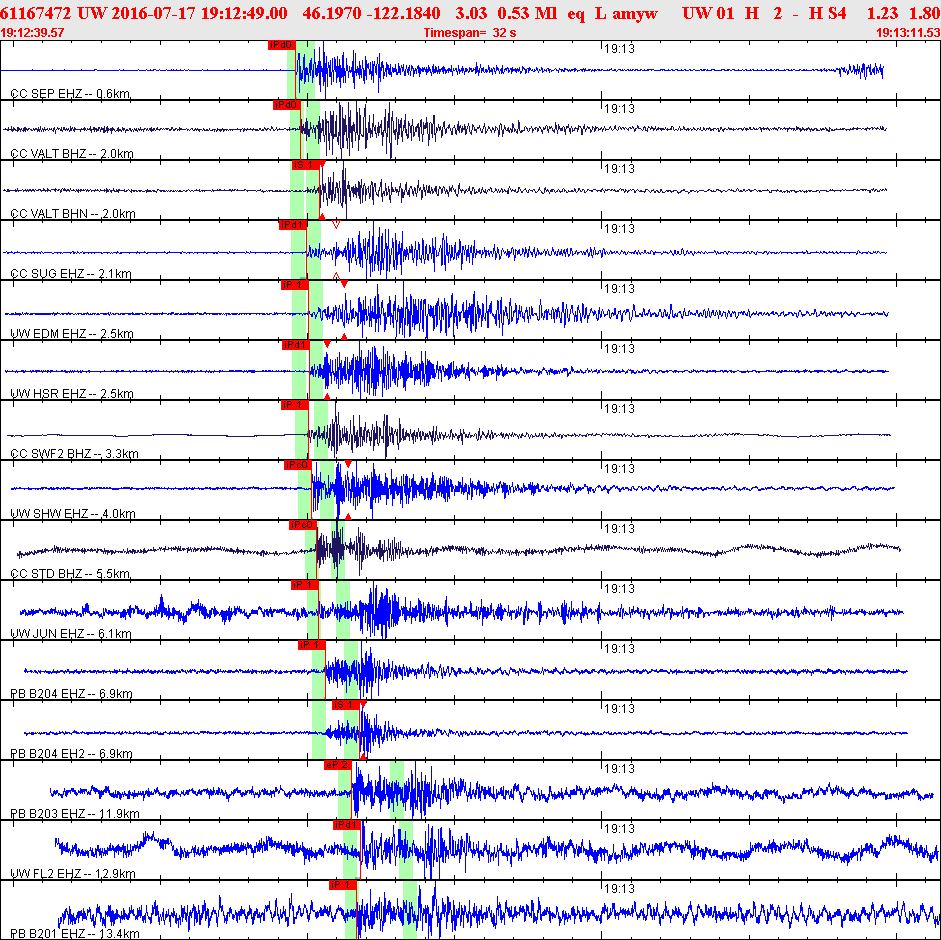Viewport: 941px width, 940px height.
Task: Click the 'UW FL2 EHZ -- 12.9km' station label
Action: tap(73, 874)
